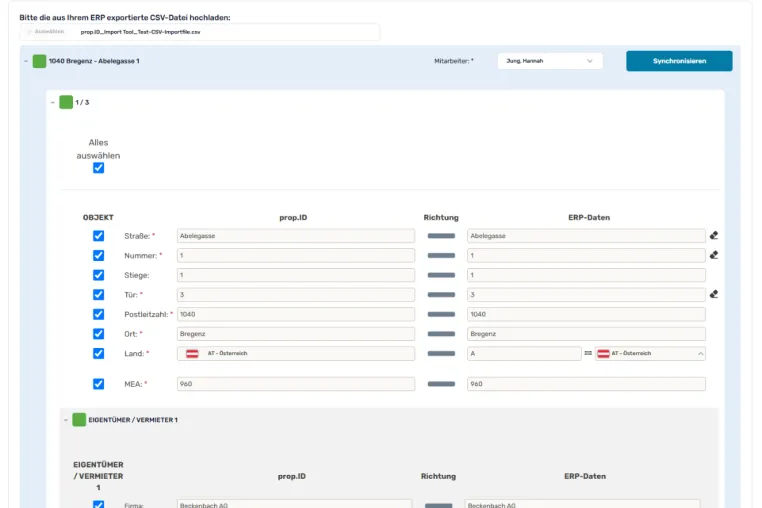Uncheck the Postleitzahl checkbox
This screenshot has width=762, height=508.
(99, 314)
